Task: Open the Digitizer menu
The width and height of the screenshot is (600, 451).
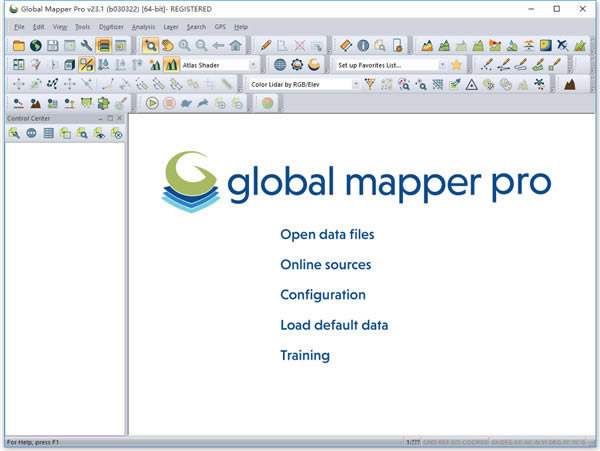Action: click(x=111, y=26)
